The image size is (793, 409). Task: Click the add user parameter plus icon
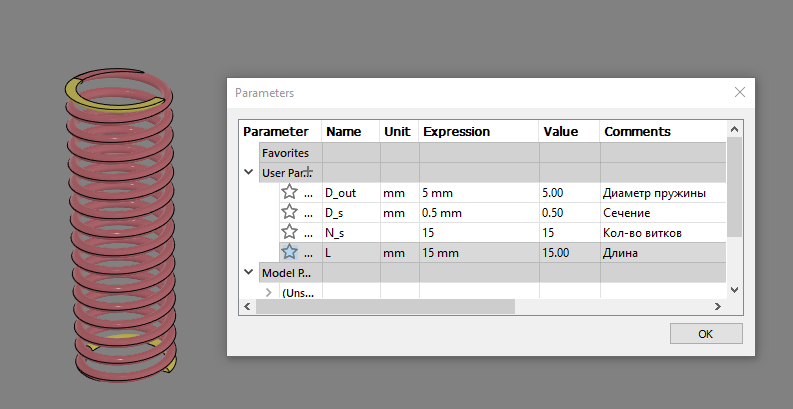pos(309,172)
